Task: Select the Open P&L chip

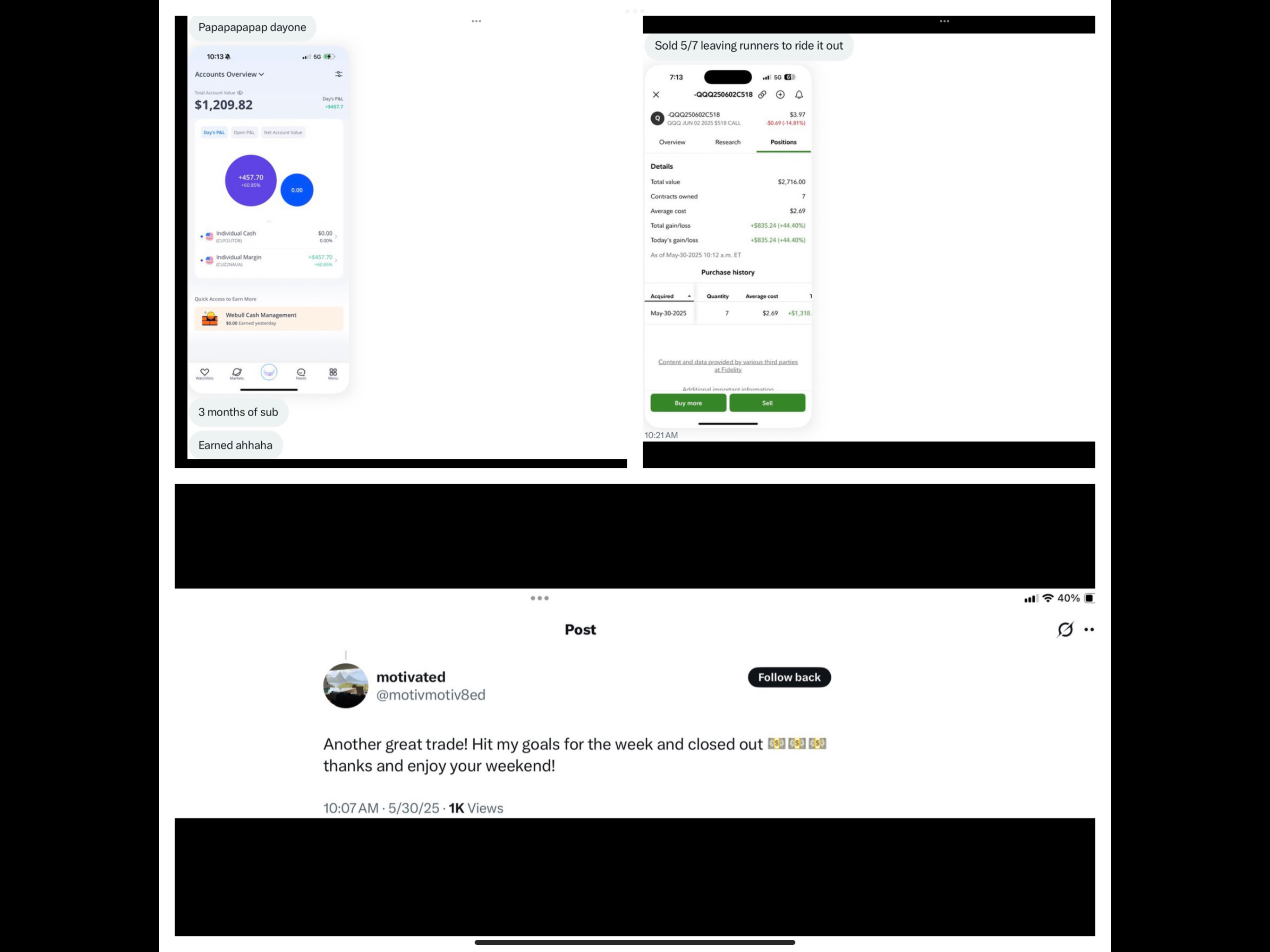Action: coord(244,132)
